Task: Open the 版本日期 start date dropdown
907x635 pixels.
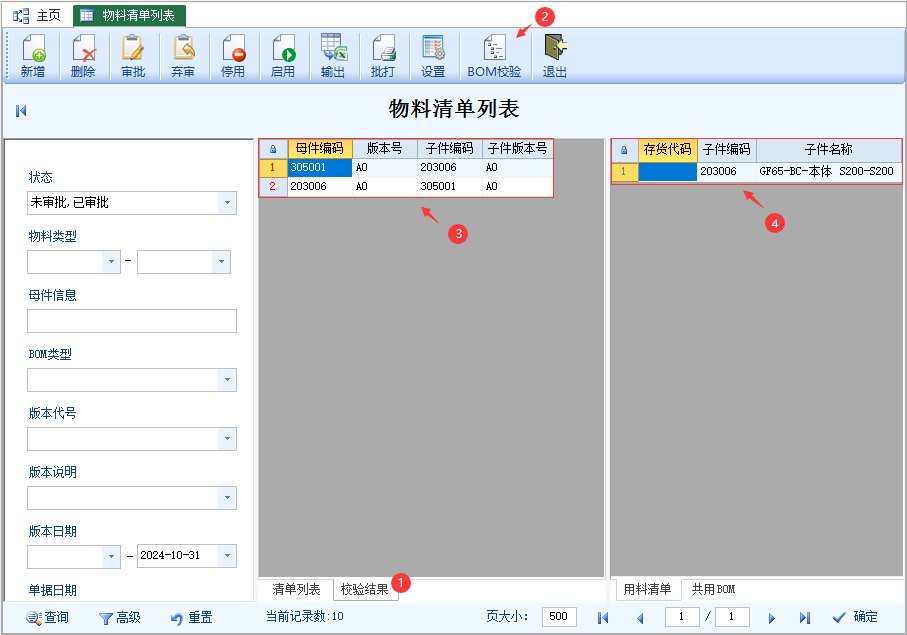Action: (x=111, y=556)
